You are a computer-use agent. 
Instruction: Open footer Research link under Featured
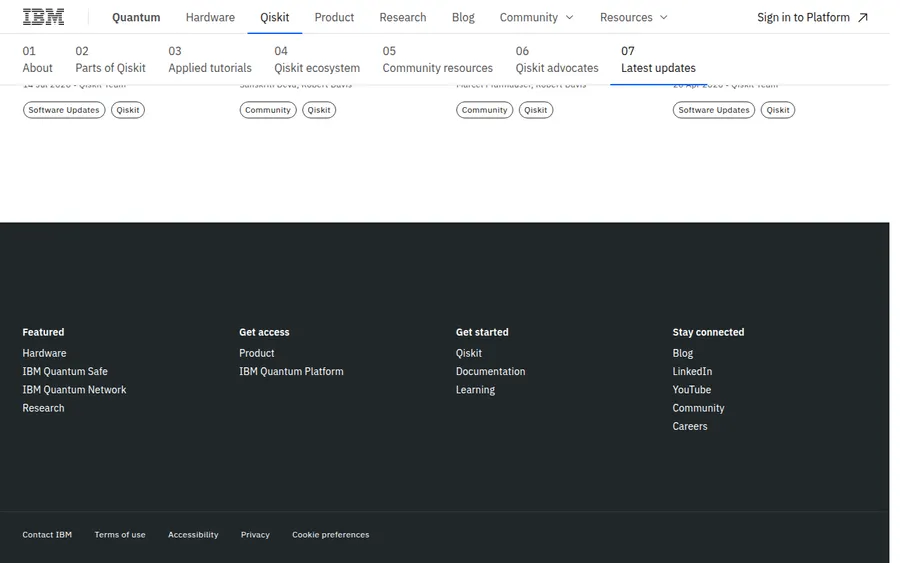[43, 408]
